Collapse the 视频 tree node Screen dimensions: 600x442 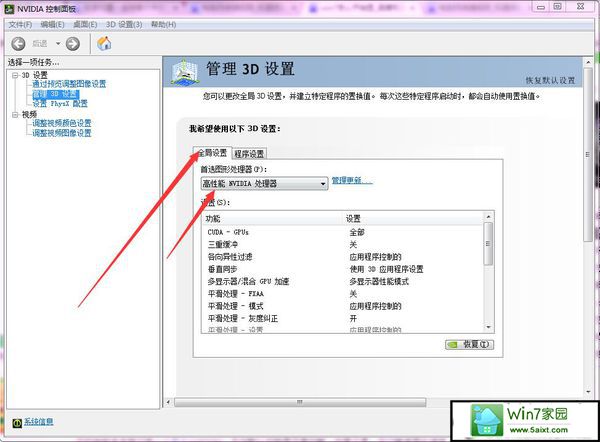tap(15, 114)
